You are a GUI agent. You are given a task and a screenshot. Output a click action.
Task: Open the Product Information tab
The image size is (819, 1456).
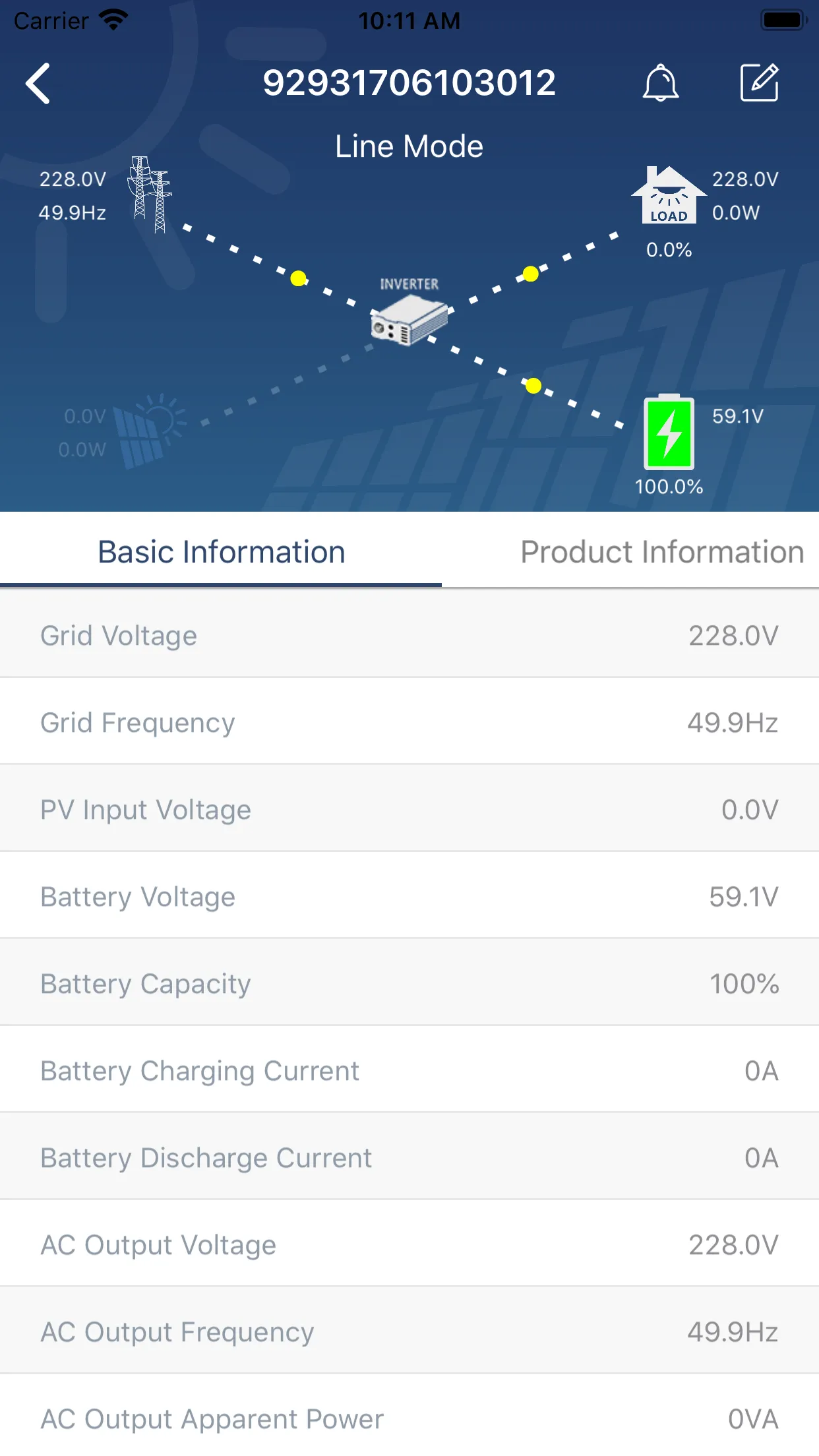[662, 552]
